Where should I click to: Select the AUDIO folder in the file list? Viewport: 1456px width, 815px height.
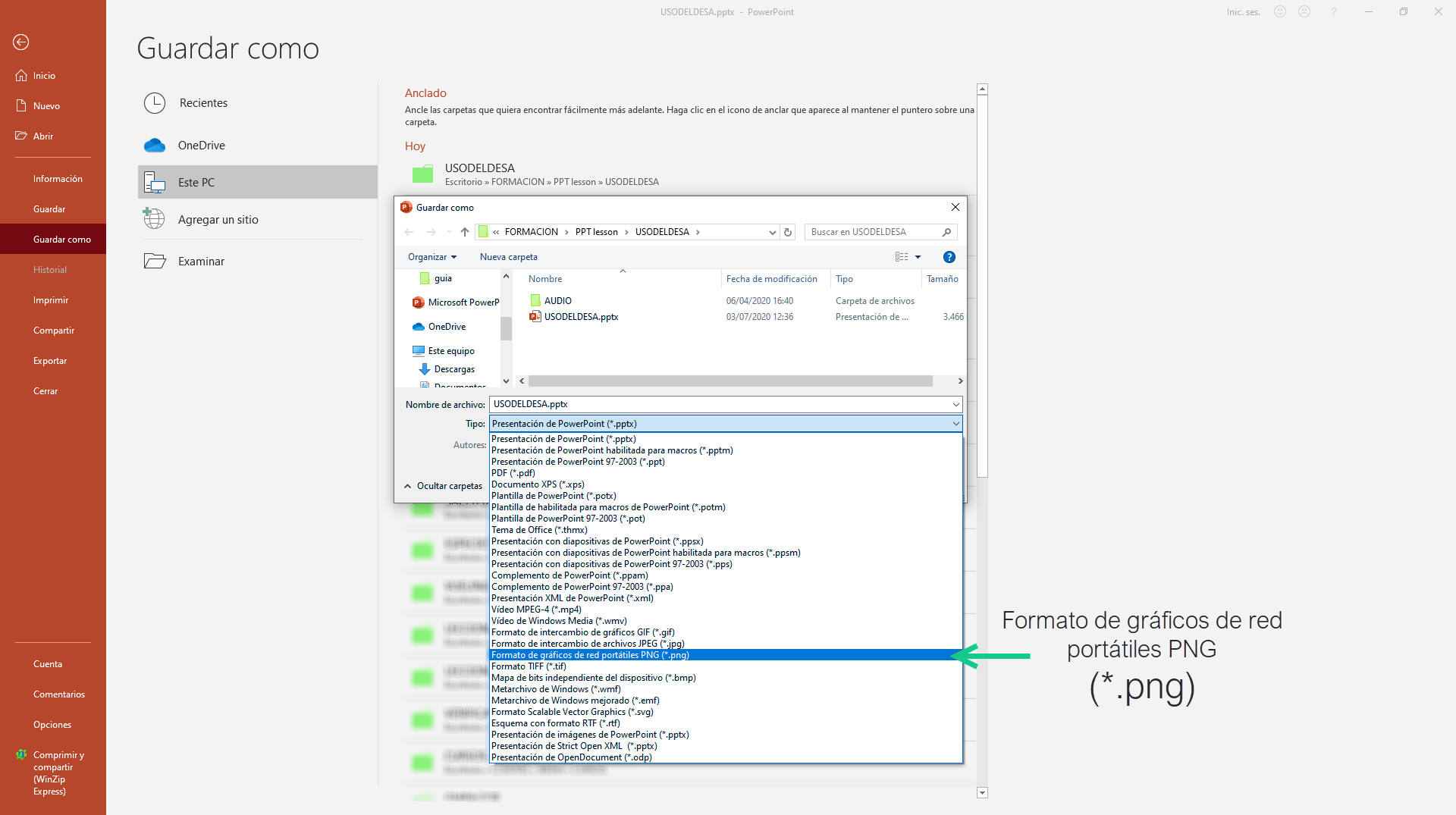tap(557, 301)
